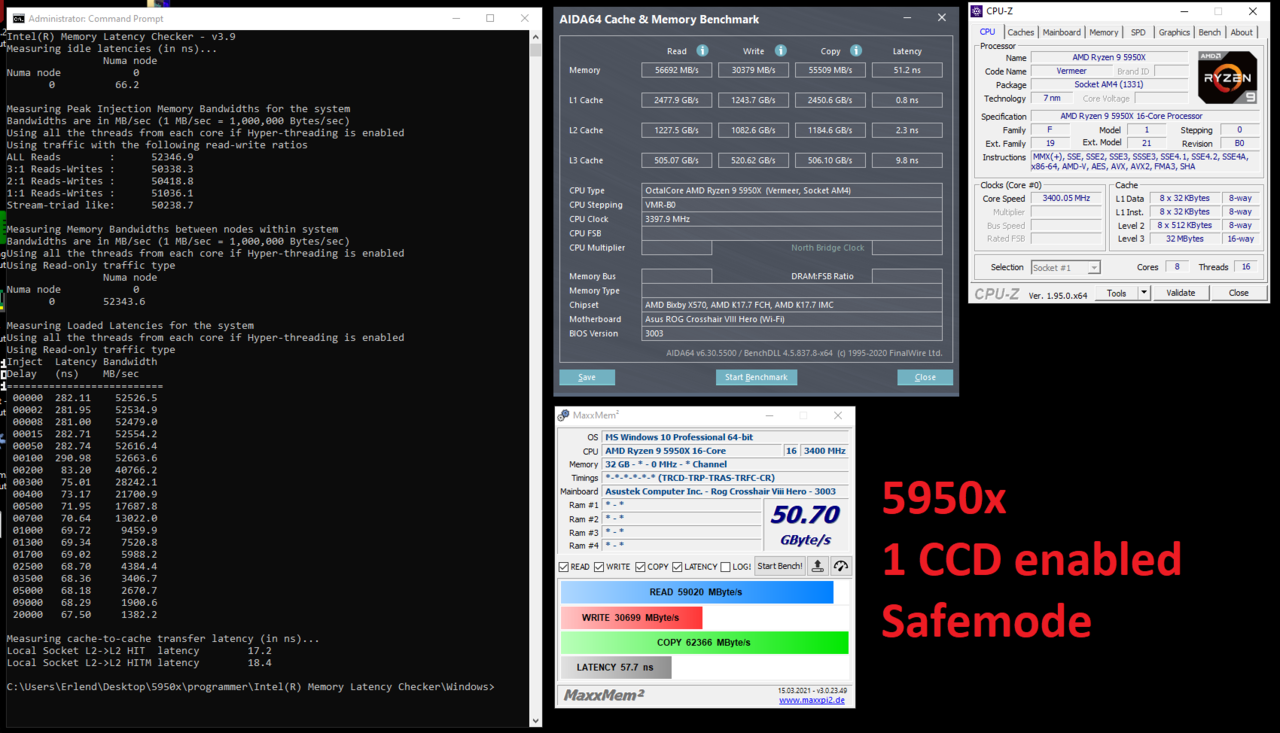Viewport: 1280px width, 733px height.
Task: Open the www.maxxpi2.de link in MaxxMem
Action: 812,700
